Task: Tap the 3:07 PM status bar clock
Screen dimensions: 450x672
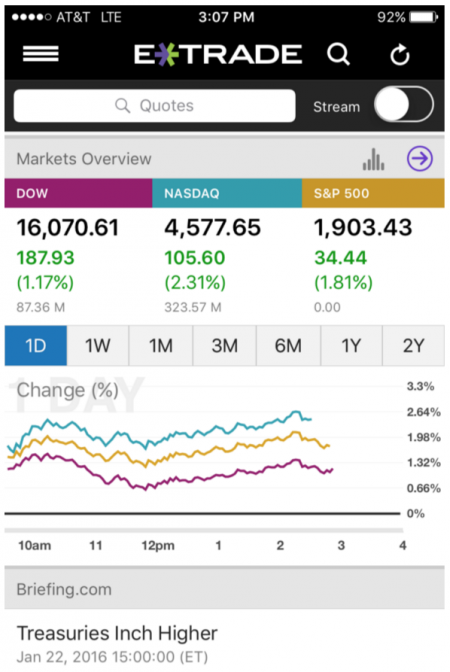Action: point(226,17)
